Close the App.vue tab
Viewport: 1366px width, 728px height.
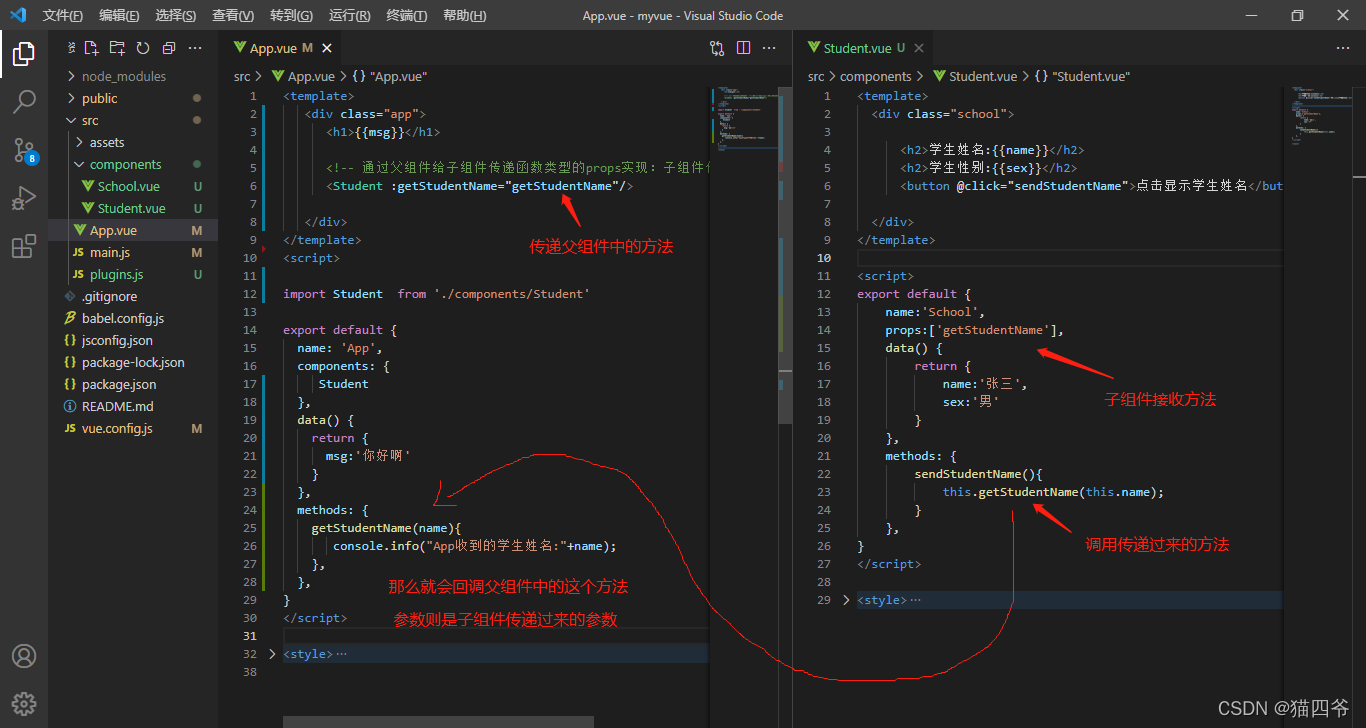327,48
